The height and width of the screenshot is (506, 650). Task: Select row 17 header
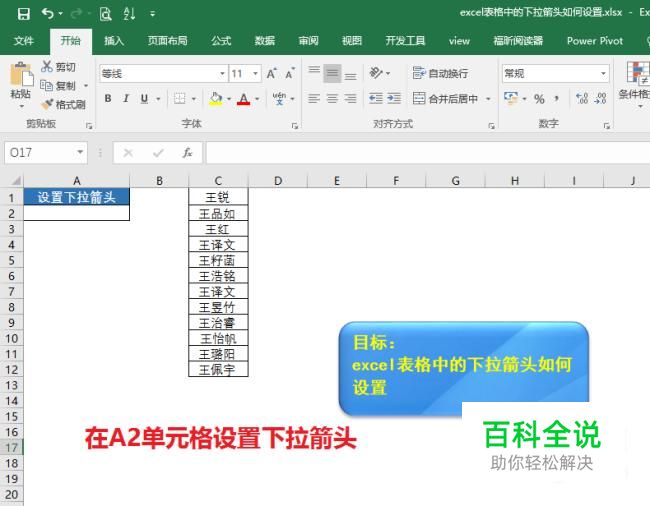coord(12,448)
